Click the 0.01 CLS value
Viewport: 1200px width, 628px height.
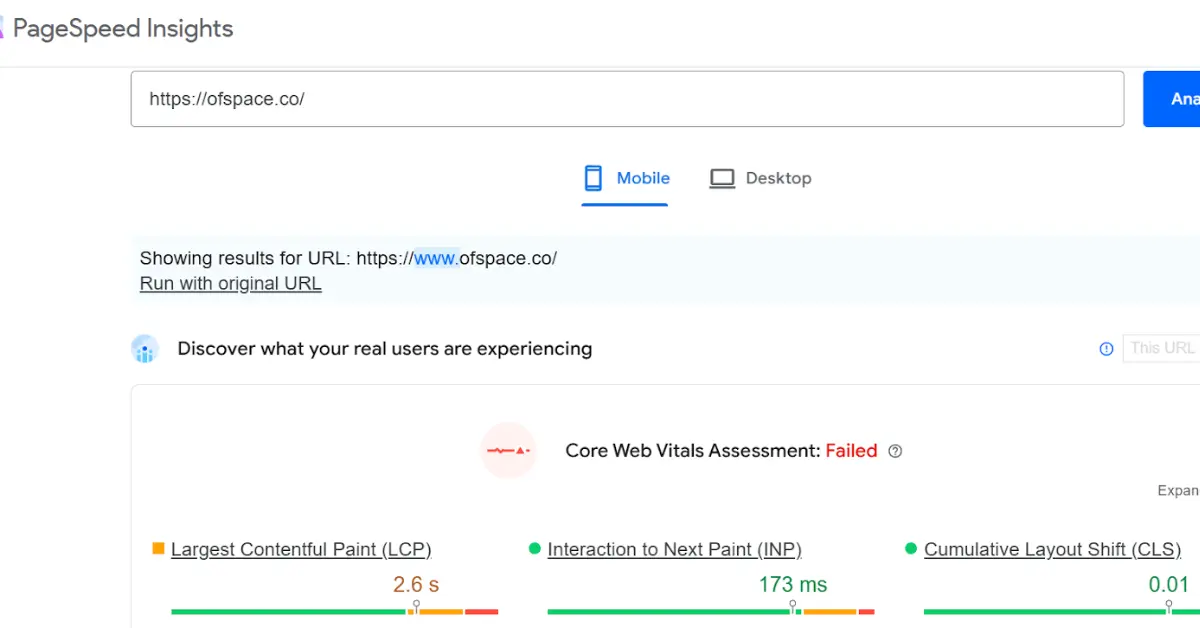pyautogui.click(x=1169, y=584)
